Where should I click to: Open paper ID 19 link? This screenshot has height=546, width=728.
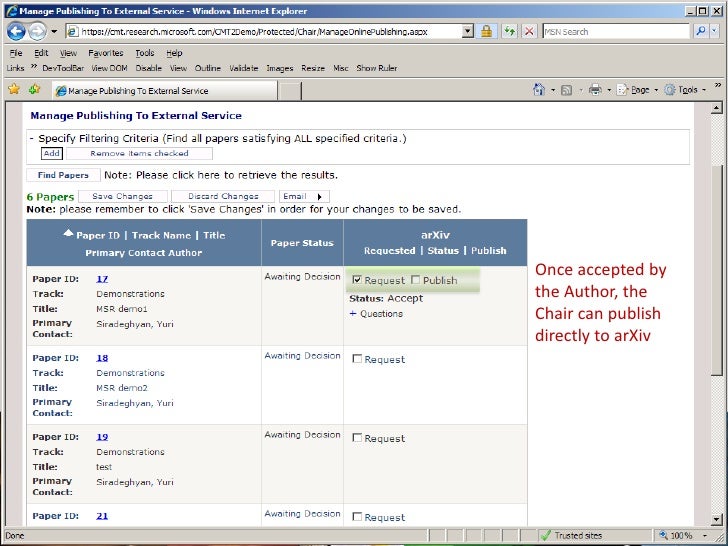tap(102, 437)
